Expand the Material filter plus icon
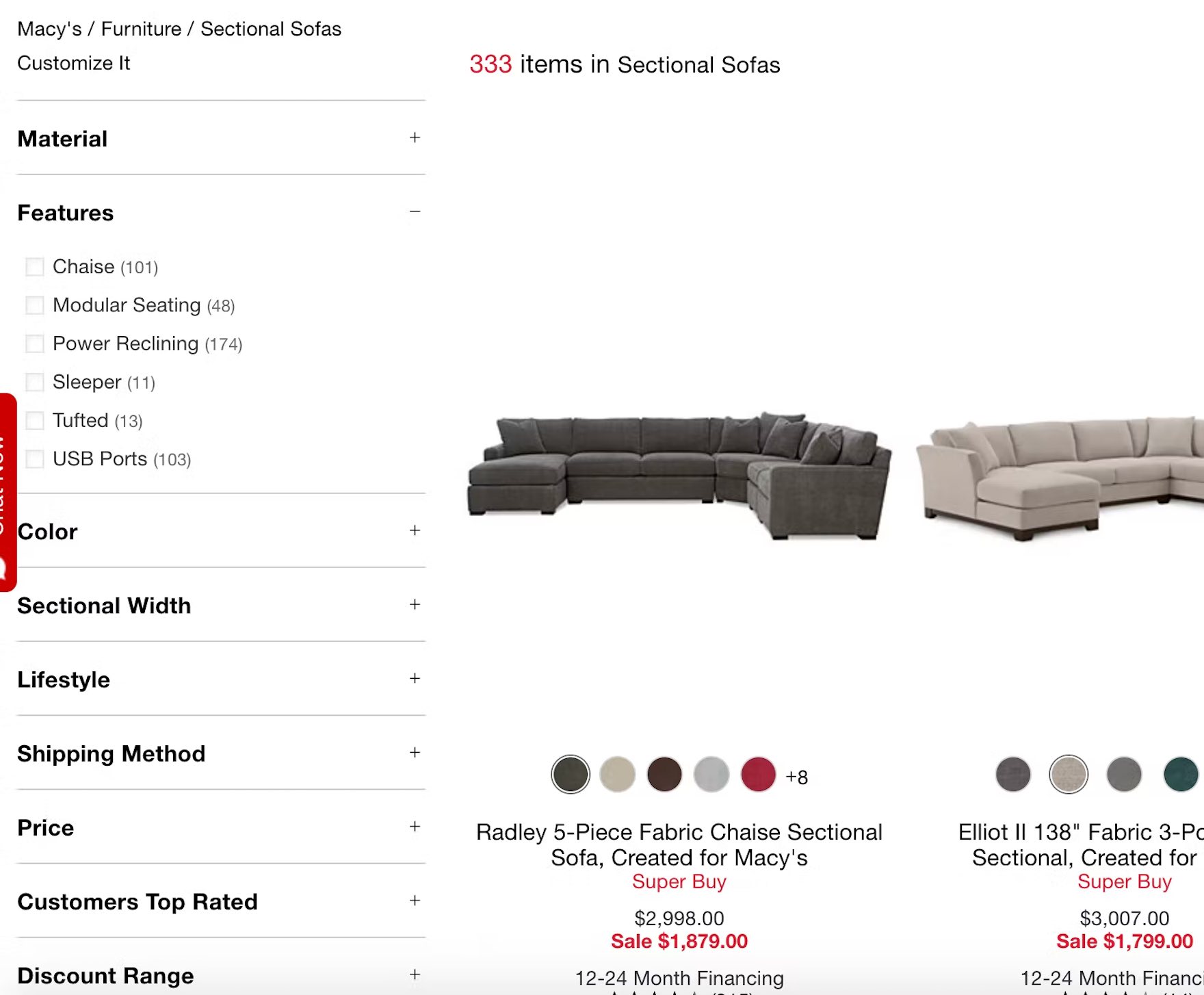 coord(415,138)
